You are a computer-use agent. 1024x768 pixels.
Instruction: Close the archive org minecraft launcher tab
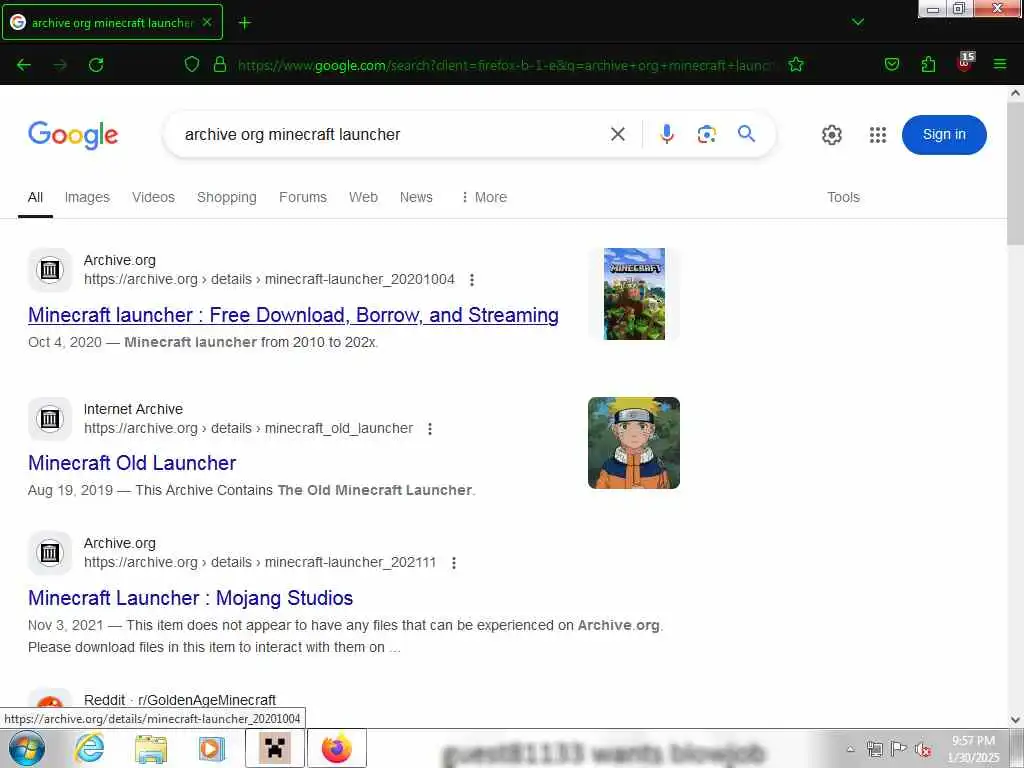coord(207,22)
